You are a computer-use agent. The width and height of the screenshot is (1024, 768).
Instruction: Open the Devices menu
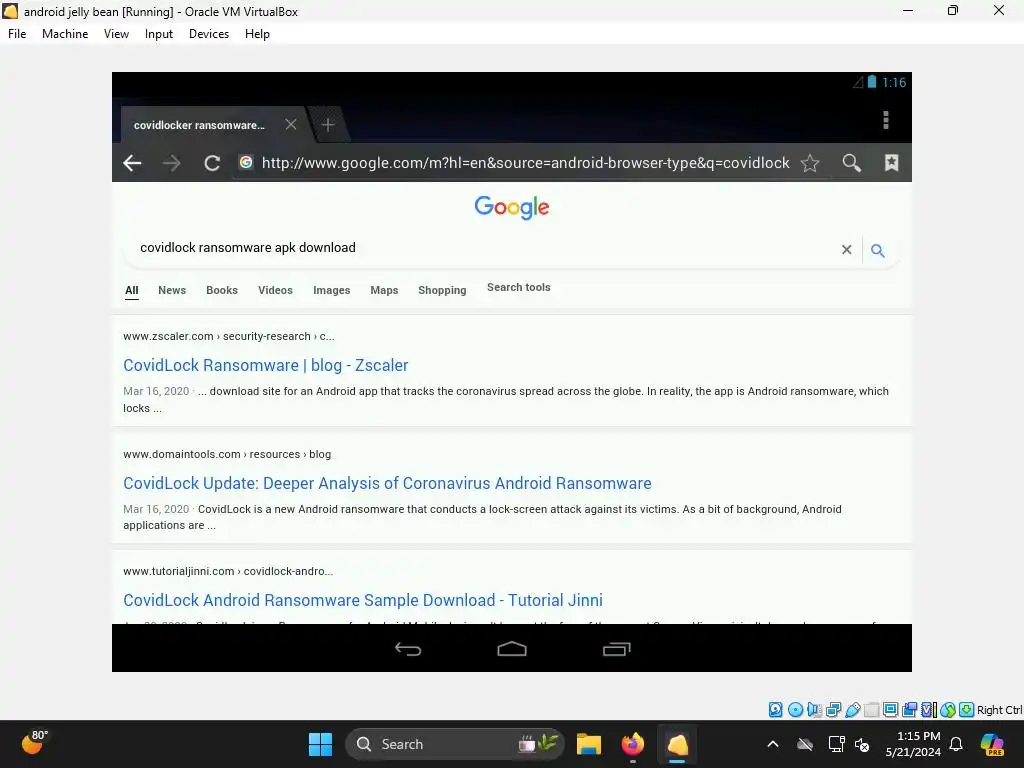click(209, 34)
